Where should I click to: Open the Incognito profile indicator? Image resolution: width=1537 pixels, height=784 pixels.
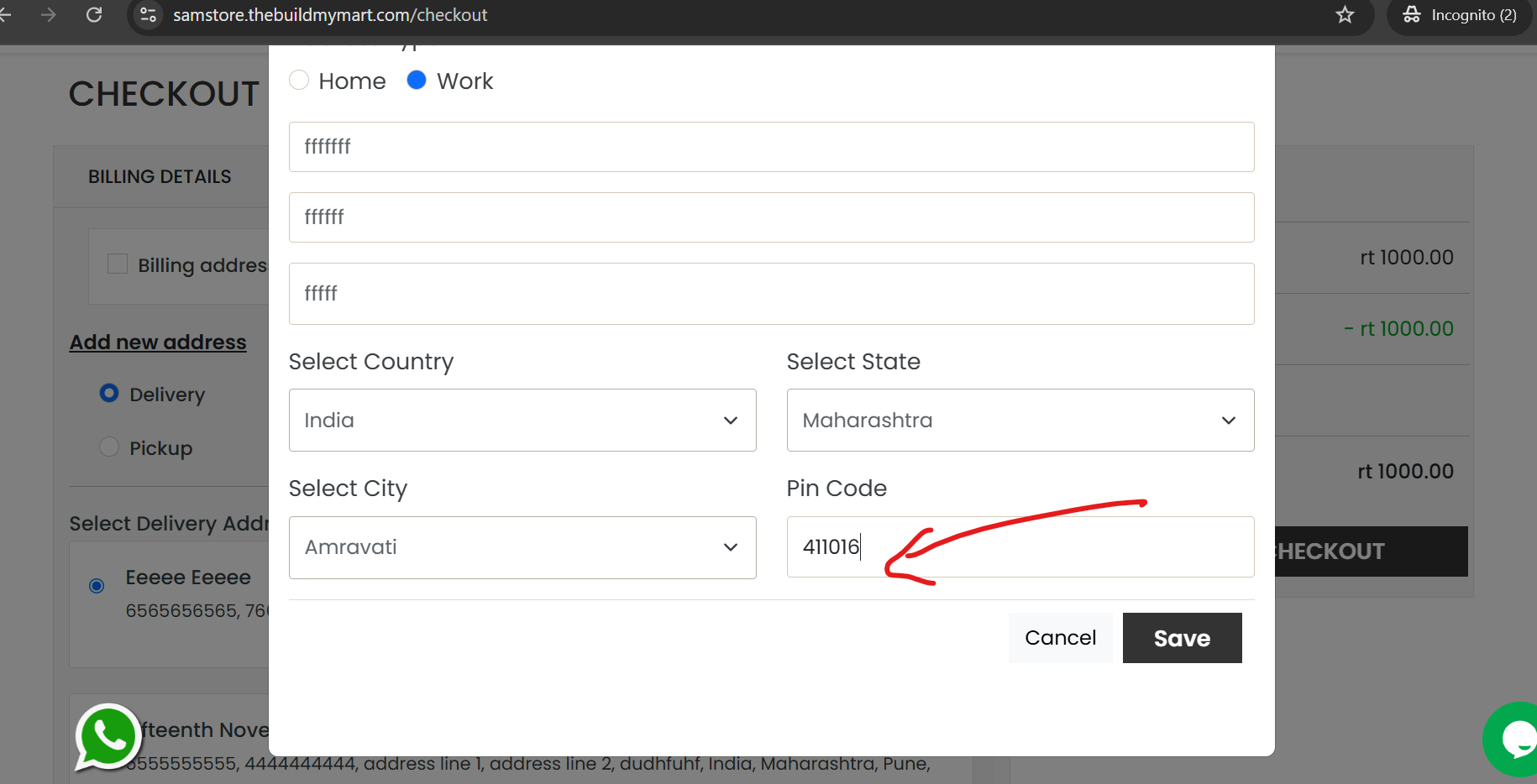click(x=1460, y=15)
